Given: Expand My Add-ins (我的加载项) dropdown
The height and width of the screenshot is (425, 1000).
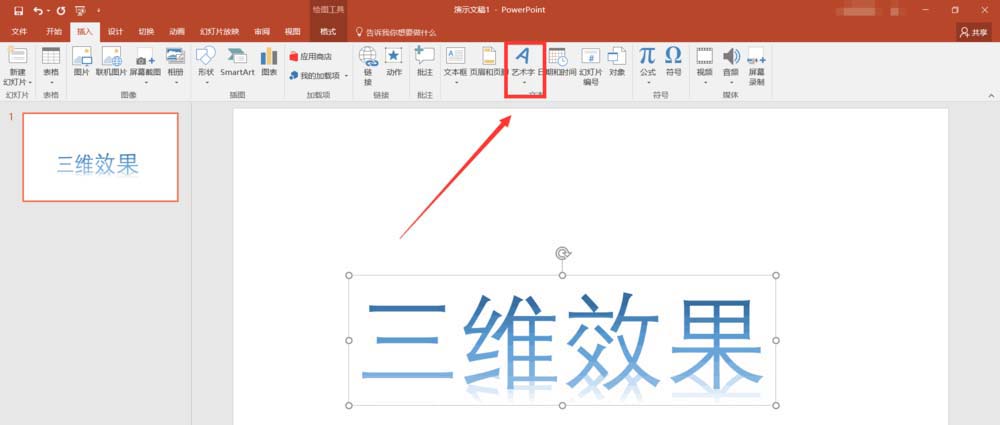Looking at the screenshot, I should (x=346, y=75).
